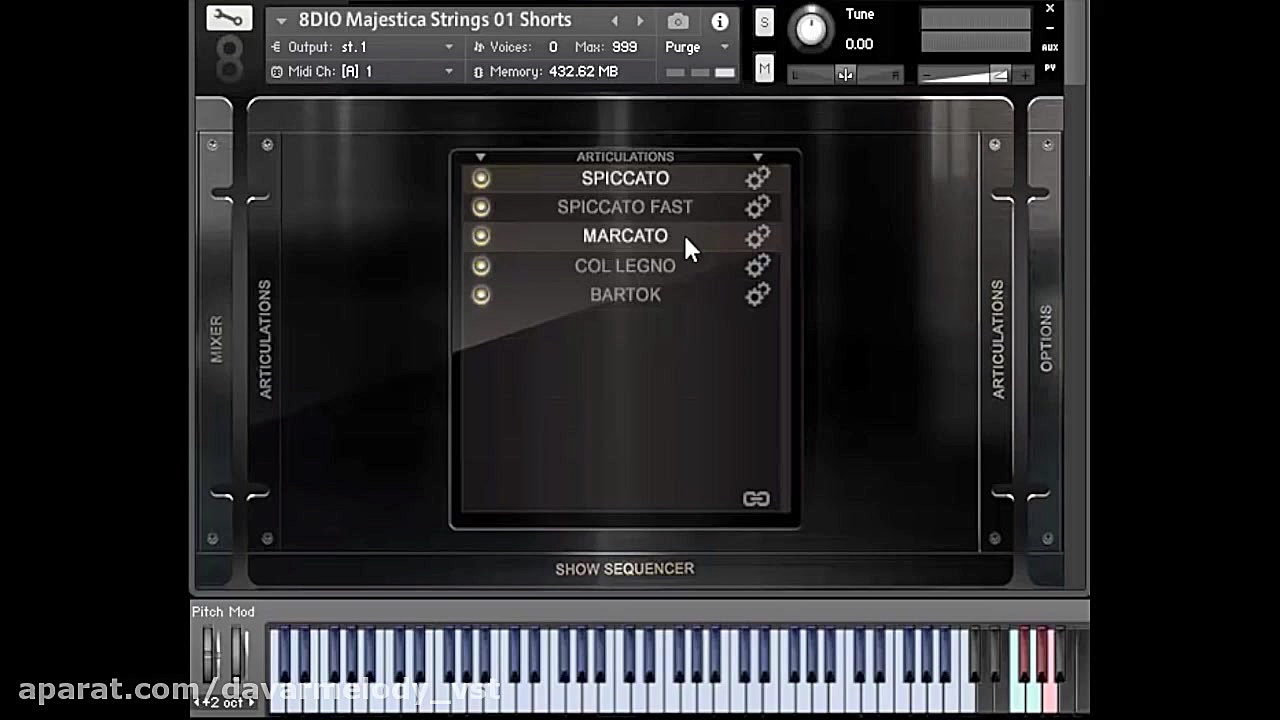This screenshot has height=720, width=1280.
Task: Open instrument edit mode via the wrench icon
Action: [x=227, y=17]
